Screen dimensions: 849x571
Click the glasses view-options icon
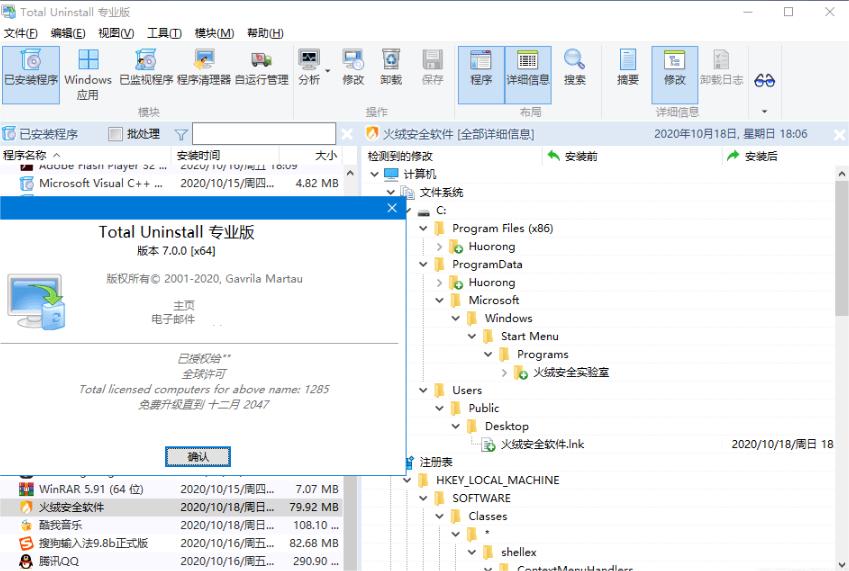[x=765, y=81]
